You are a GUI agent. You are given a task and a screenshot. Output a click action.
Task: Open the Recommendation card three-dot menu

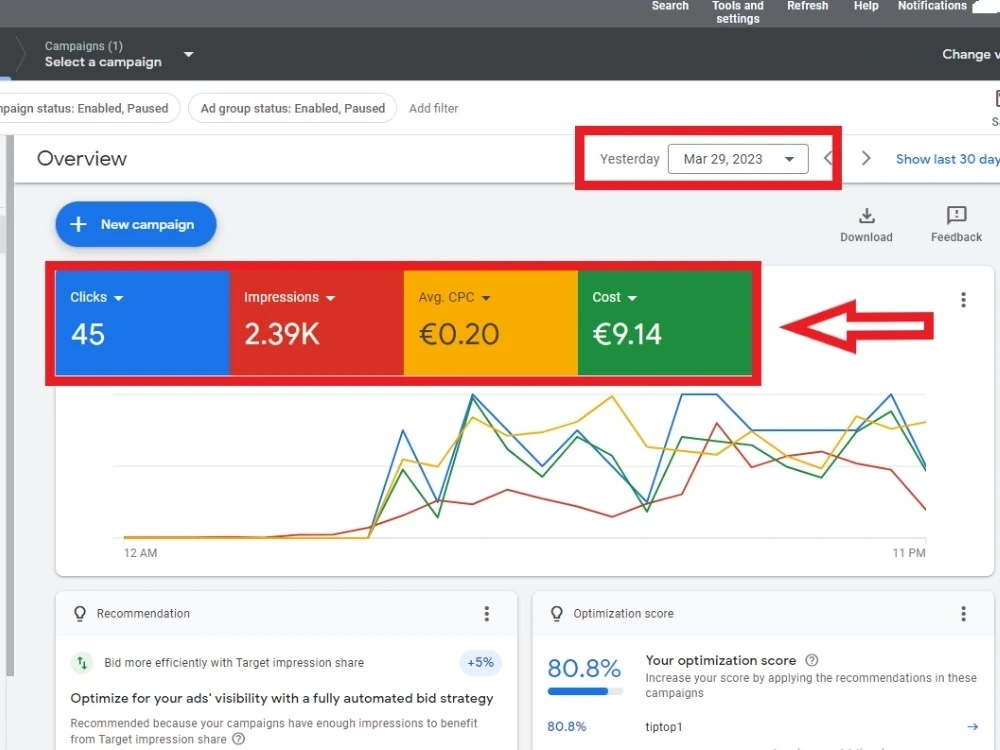(487, 614)
